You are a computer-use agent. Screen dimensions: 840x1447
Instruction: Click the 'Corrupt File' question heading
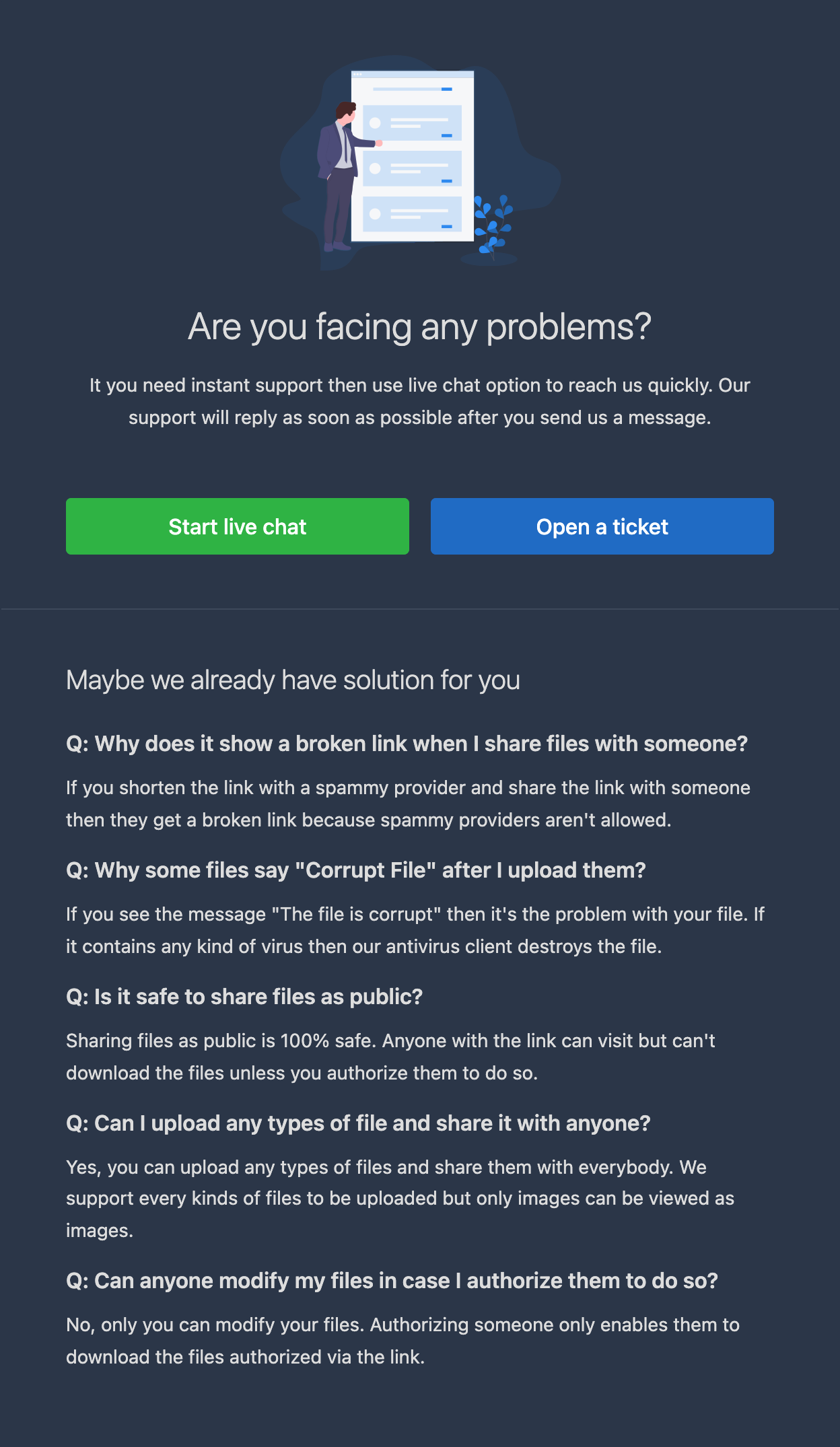(355, 870)
